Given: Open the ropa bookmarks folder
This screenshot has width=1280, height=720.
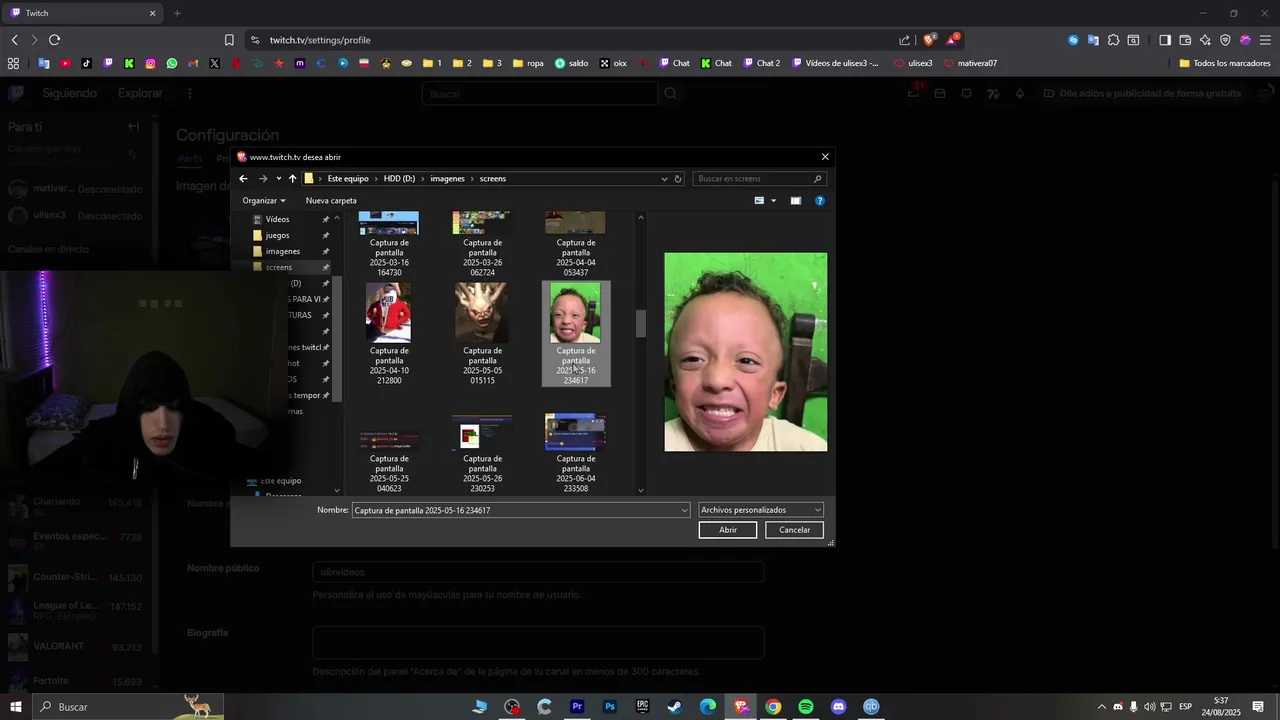Looking at the screenshot, I should pyautogui.click(x=528, y=63).
